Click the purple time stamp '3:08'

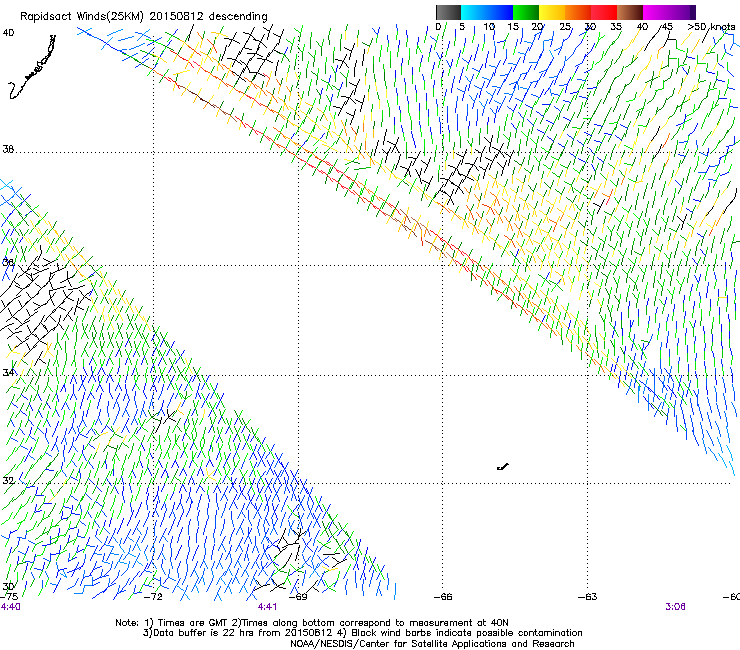pyautogui.click(x=675, y=607)
